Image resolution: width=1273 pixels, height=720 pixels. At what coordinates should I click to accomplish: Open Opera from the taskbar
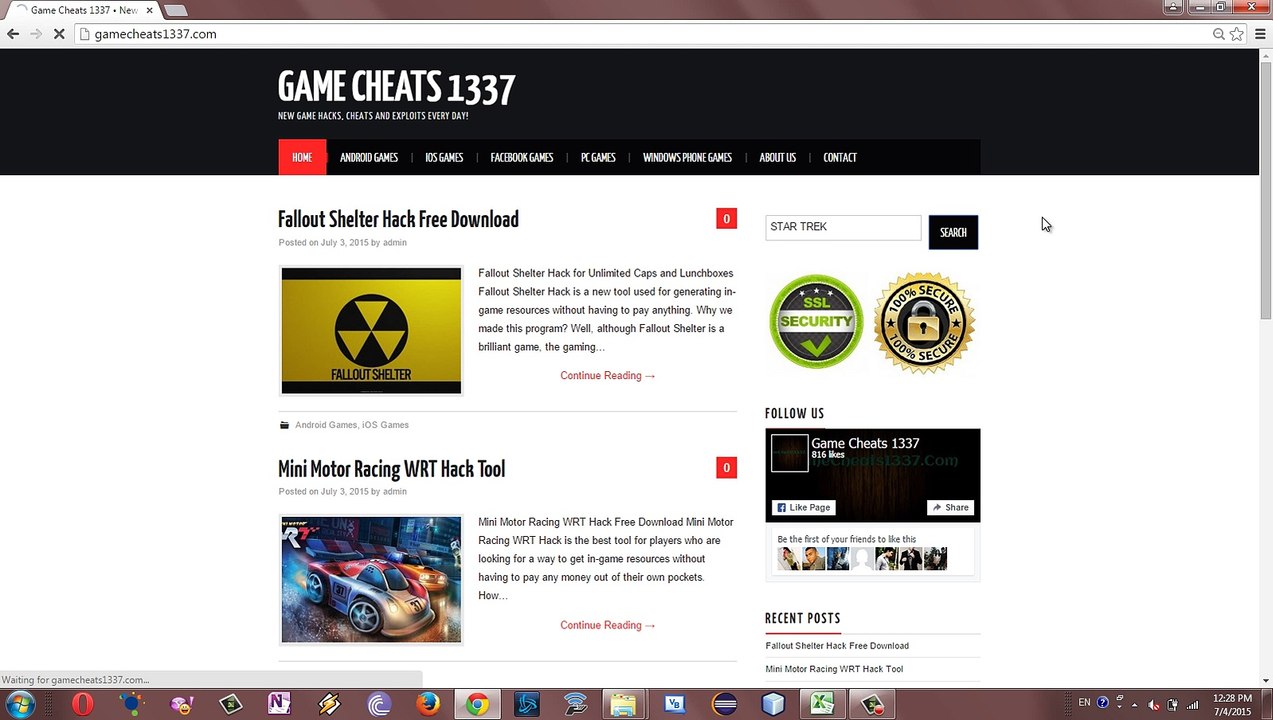point(83,704)
